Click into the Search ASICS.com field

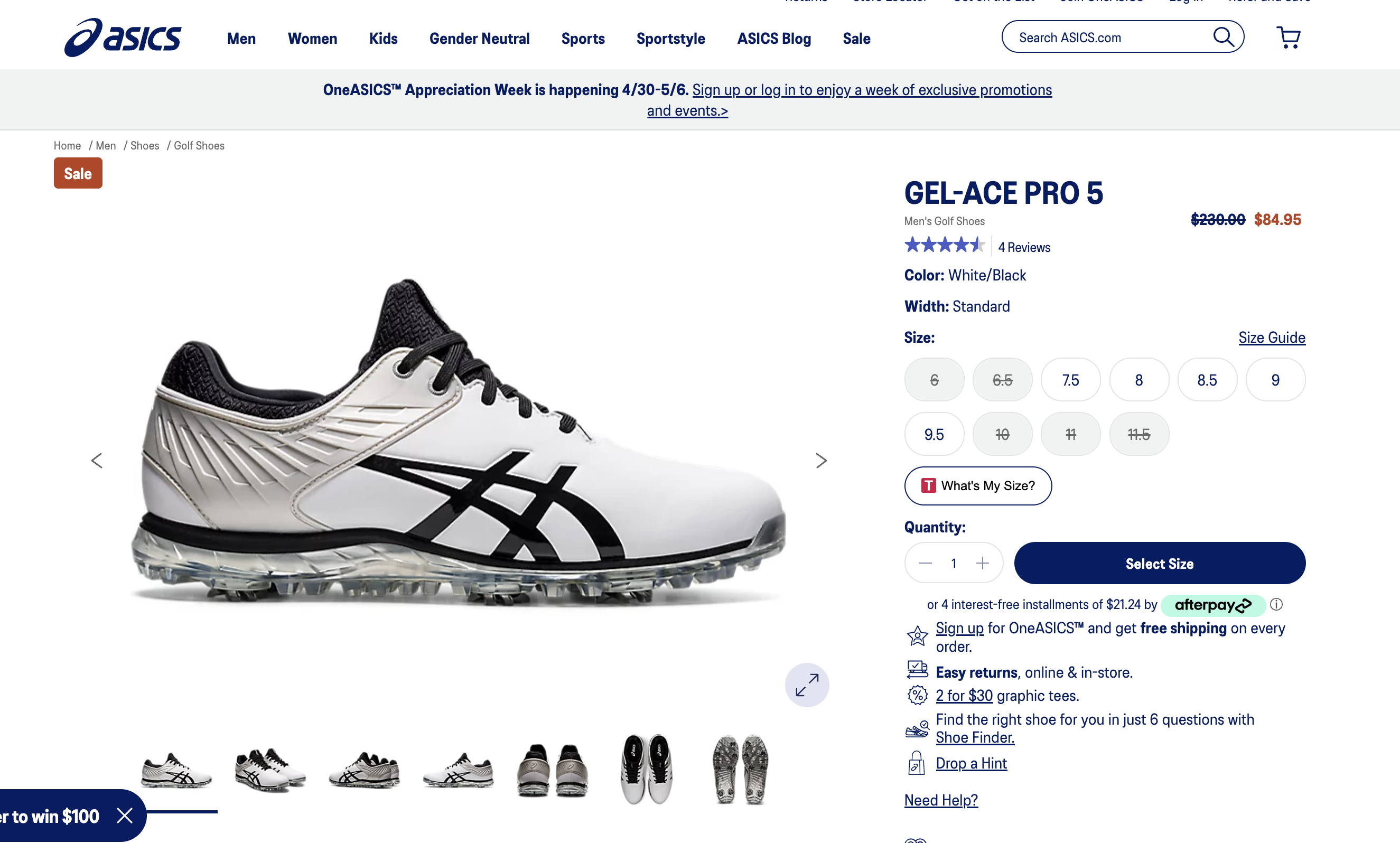coord(1108,37)
